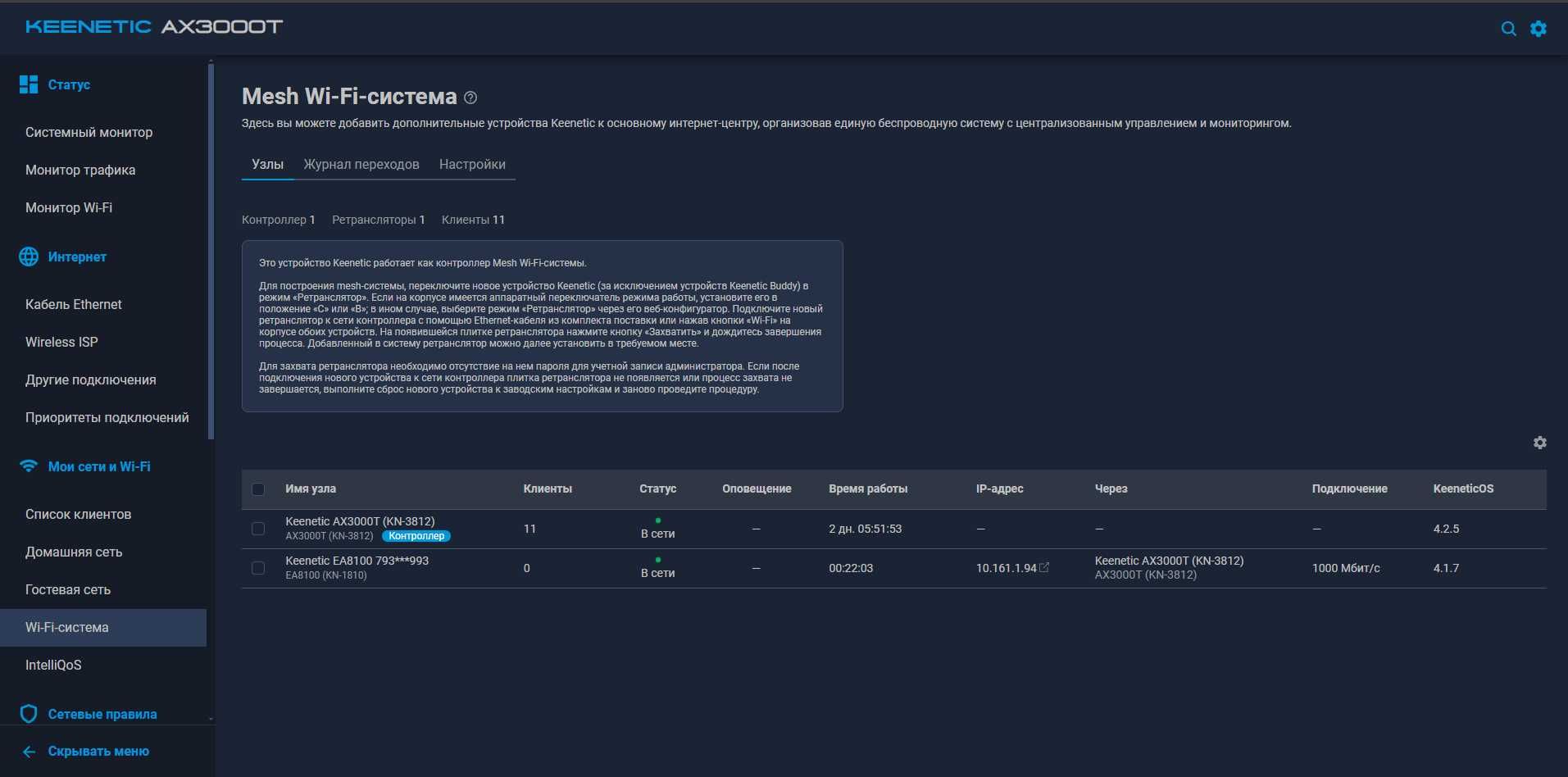Click the sidebar vertical scrollbar
1568x777 pixels.
(211, 252)
